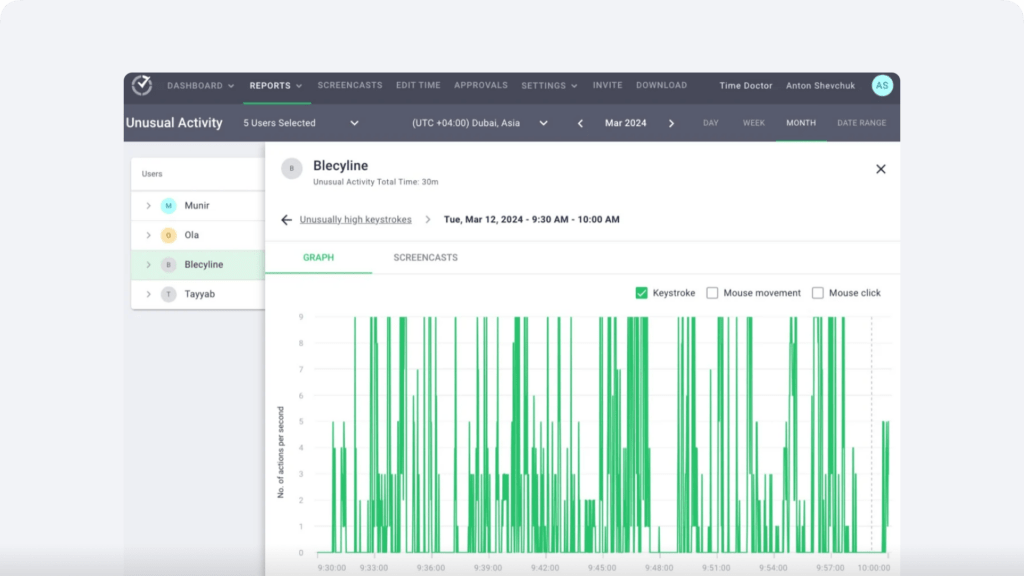Expand the Tayyab user row chevron
The image size is (1024, 576).
point(148,294)
